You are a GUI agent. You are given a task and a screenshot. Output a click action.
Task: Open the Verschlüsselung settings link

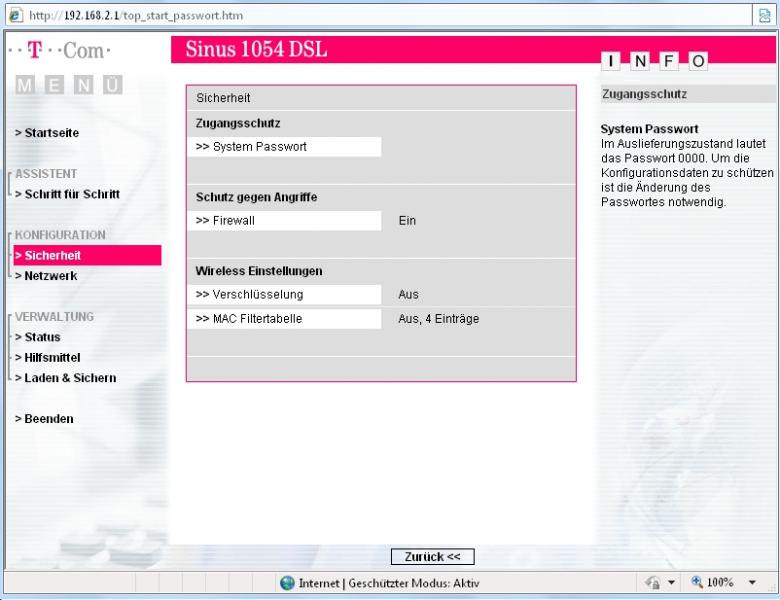tap(285, 295)
